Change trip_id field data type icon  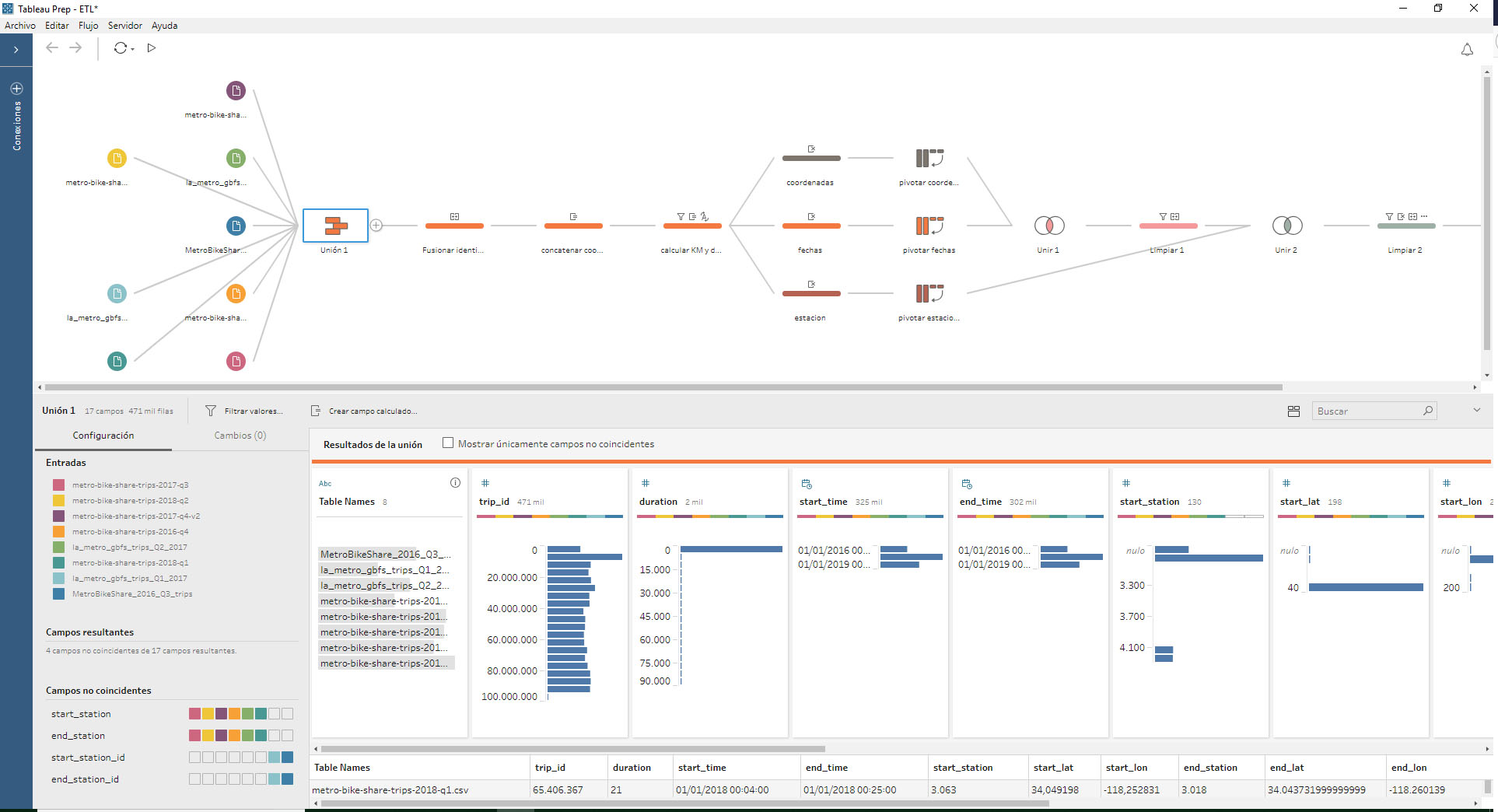pos(485,484)
